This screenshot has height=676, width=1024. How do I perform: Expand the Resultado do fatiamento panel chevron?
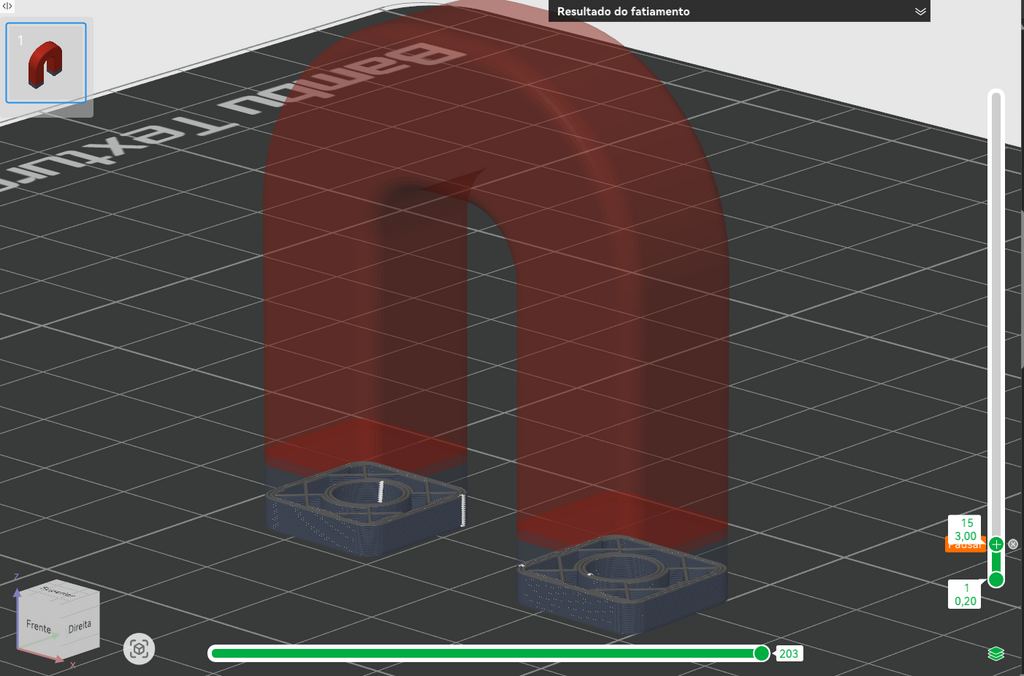pyautogui.click(x=920, y=12)
